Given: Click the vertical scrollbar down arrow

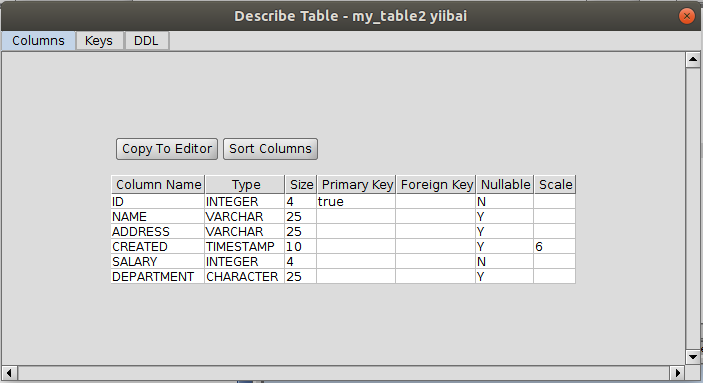Looking at the screenshot, I should [693, 357].
